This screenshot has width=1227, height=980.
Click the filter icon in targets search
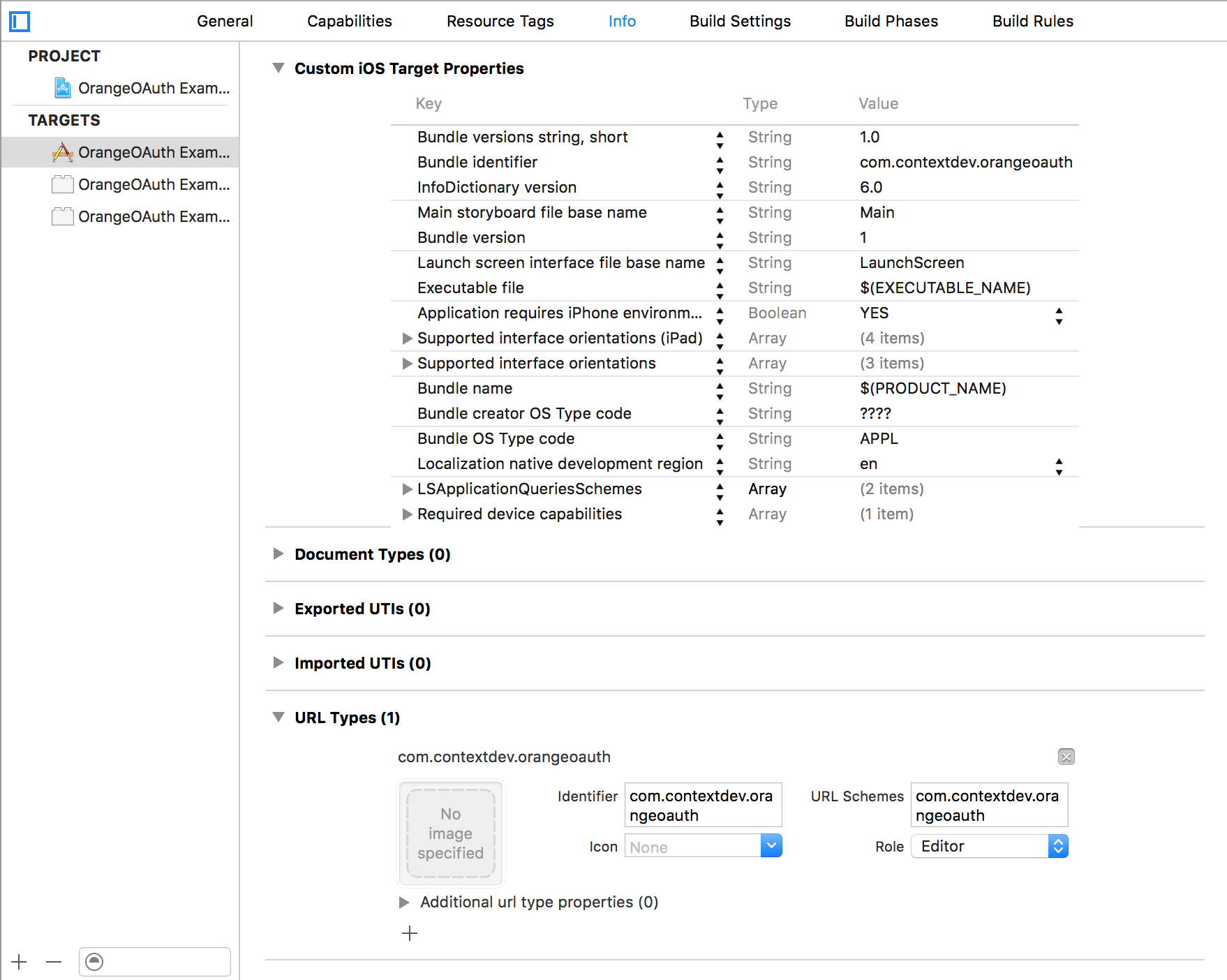(x=94, y=962)
